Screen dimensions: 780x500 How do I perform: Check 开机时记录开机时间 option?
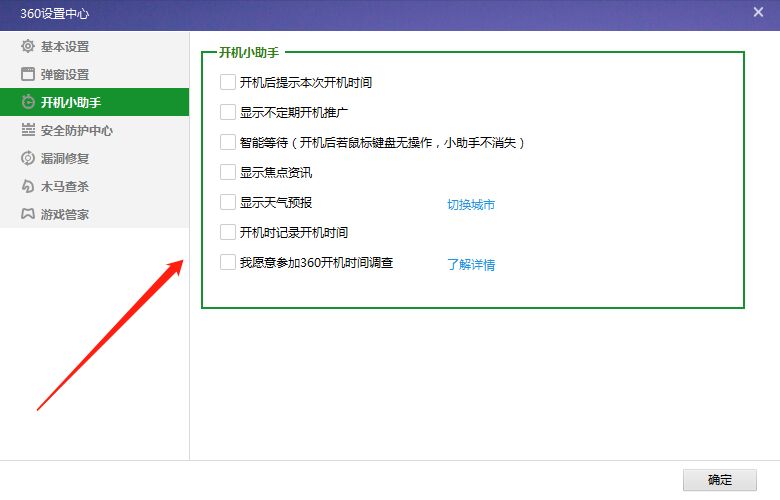228,232
